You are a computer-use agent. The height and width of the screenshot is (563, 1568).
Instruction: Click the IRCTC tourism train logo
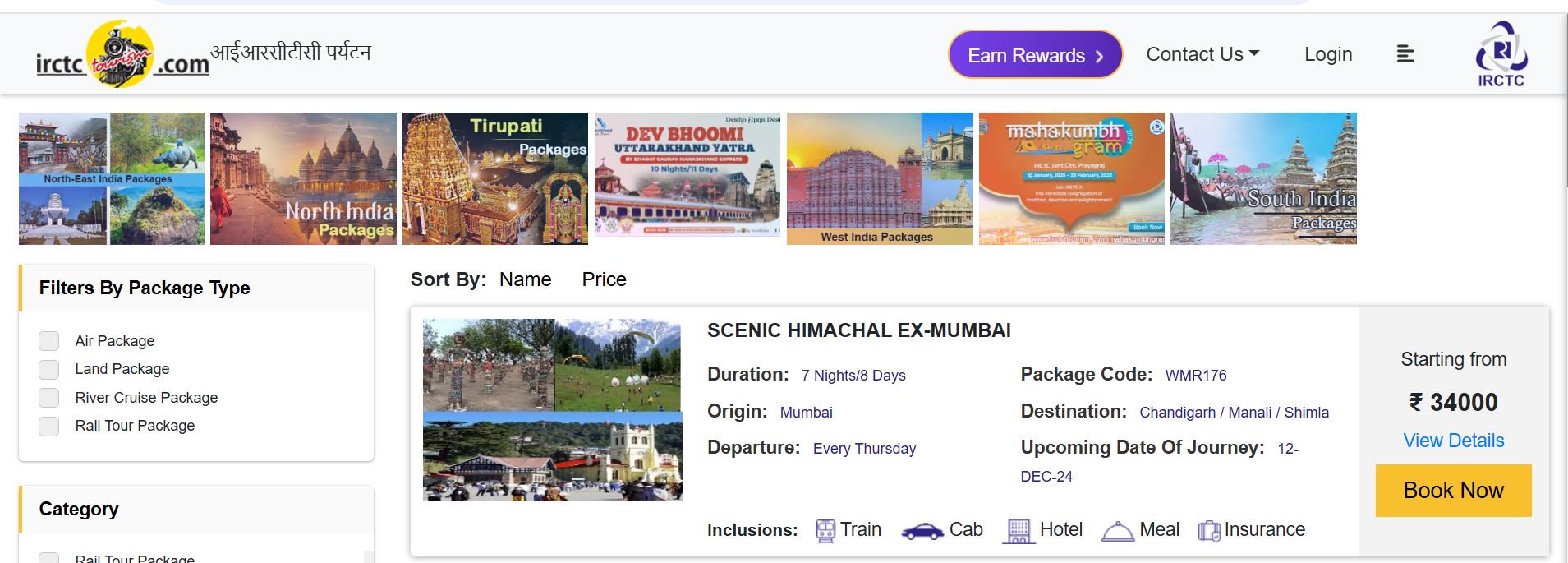(x=122, y=54)
